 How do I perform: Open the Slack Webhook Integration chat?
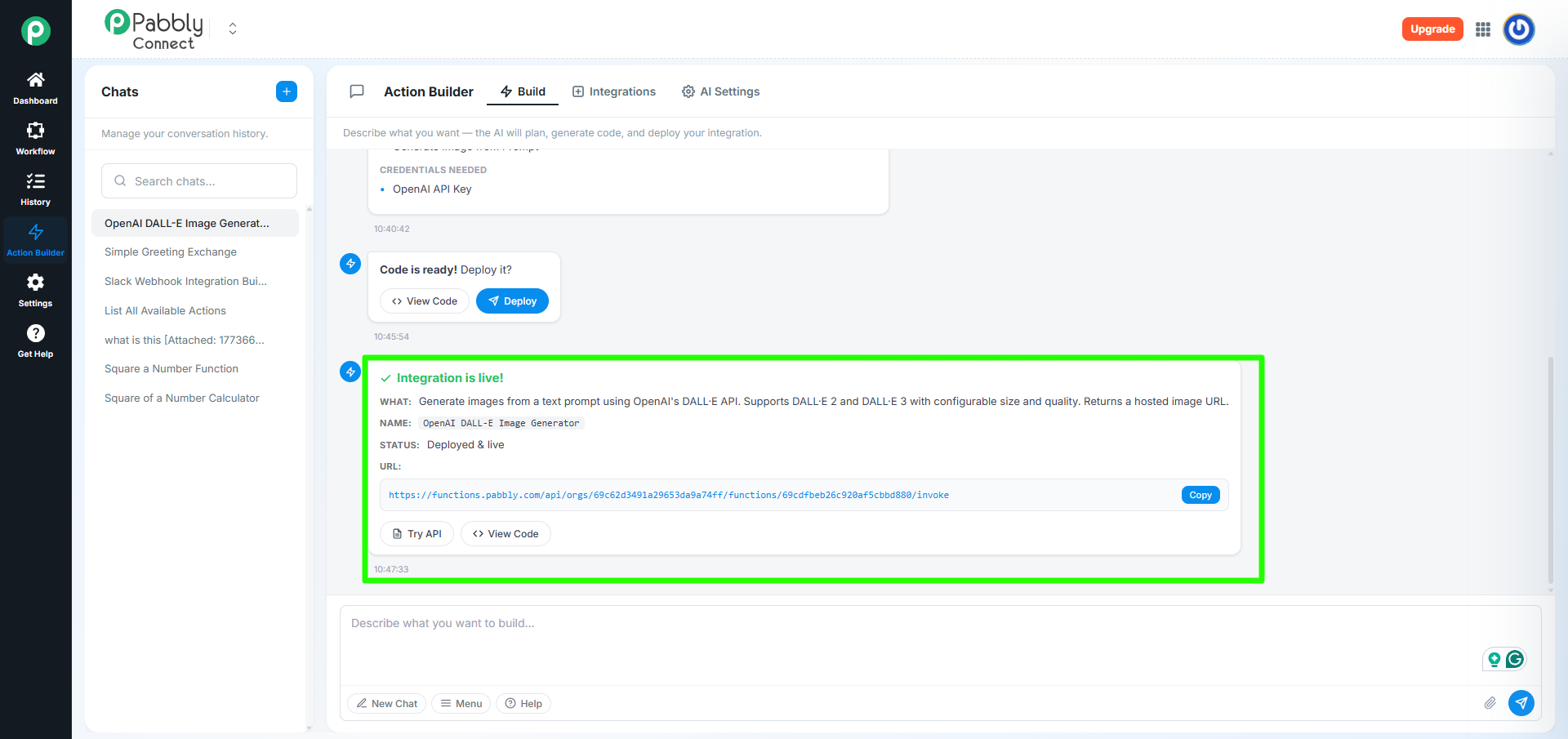point(195,282)
